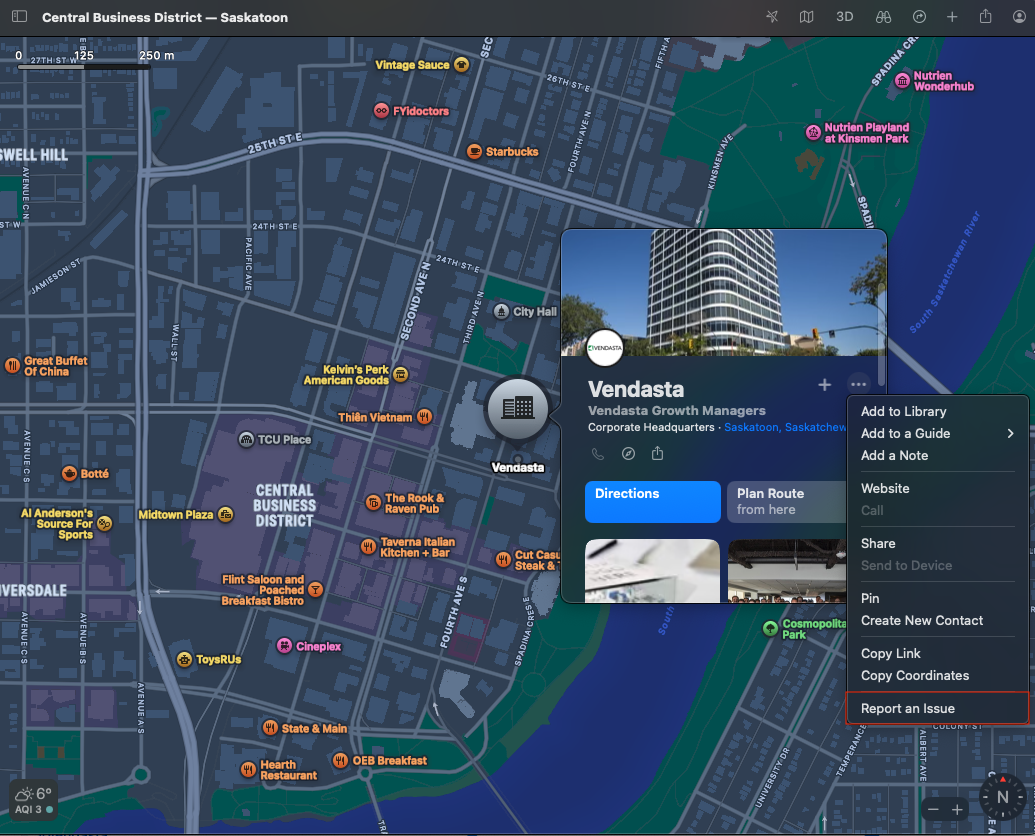Viewport: 1035px width, 836px height.
Task: Select Al Anderson's Source For Sports pin
Action: pyautogui.click(x=104, y=523)
